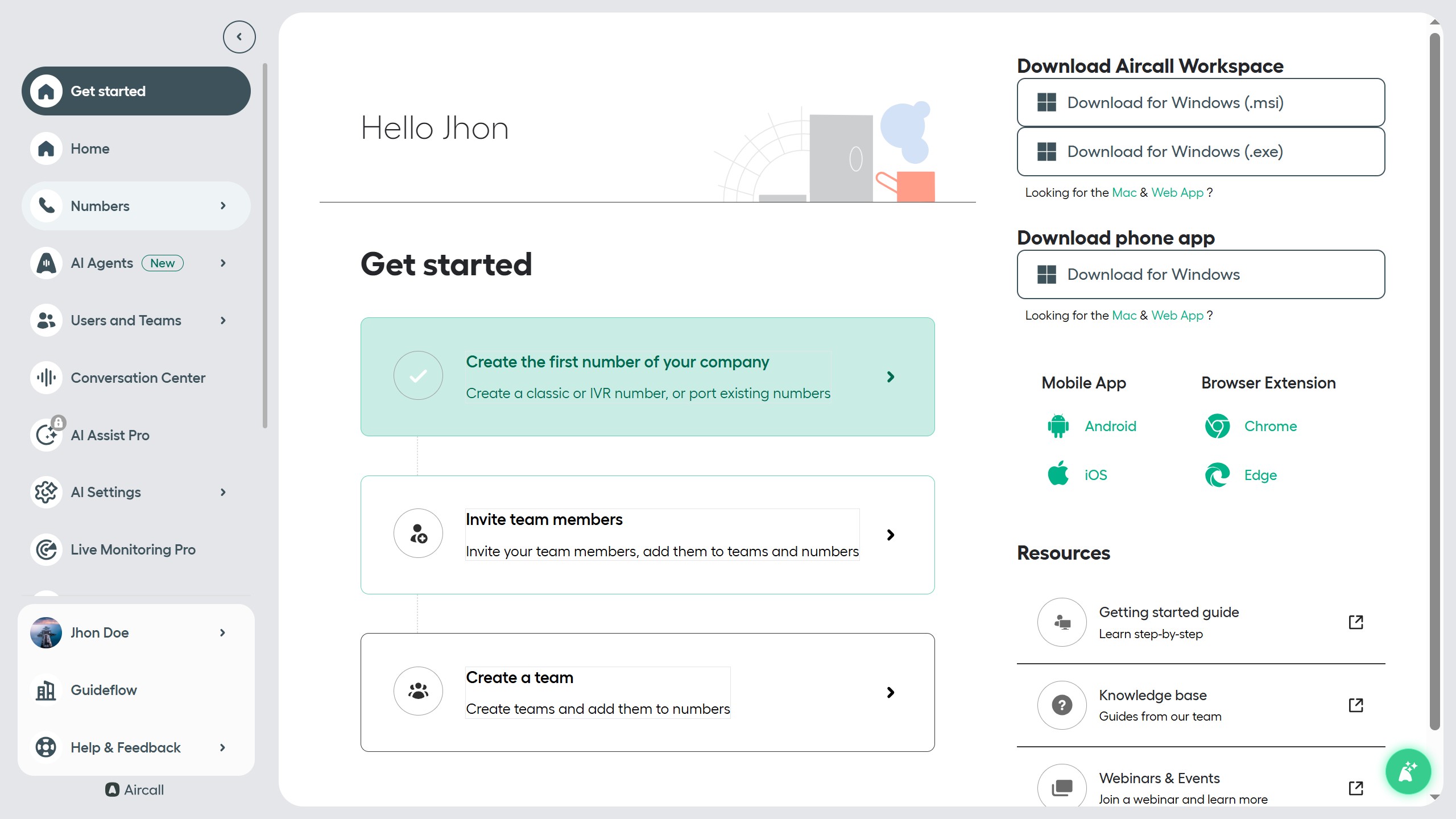Viewport: 1456px width, 819px height.
Task: Open Getting started guide external link icon
Action: click(x=1356, y=622)
